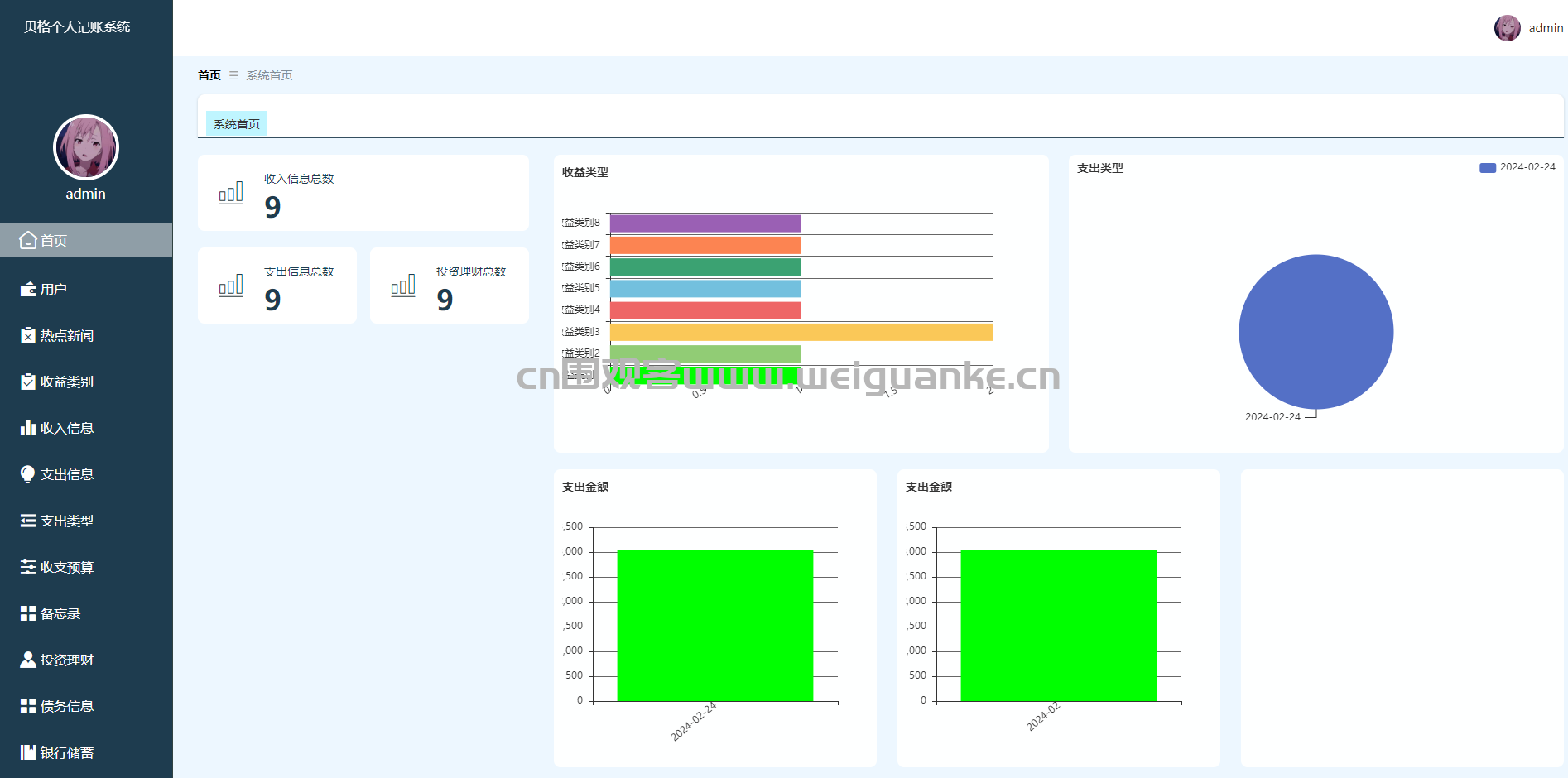The height and width of the screenshot is (778, 1568).
Task: Open the 首页 menu item
Action: click(86, 240)
